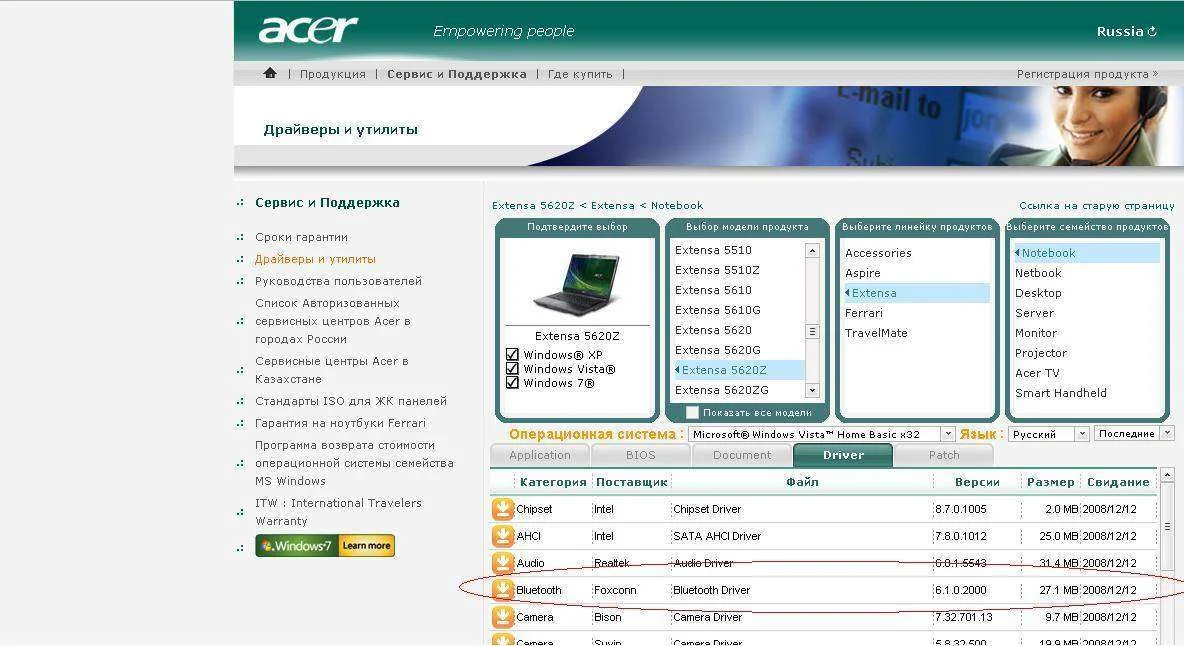Screen dimensions: 1184x646
Task: Click the download icon for the AHCI row
Action: click(x=502, y=536)
